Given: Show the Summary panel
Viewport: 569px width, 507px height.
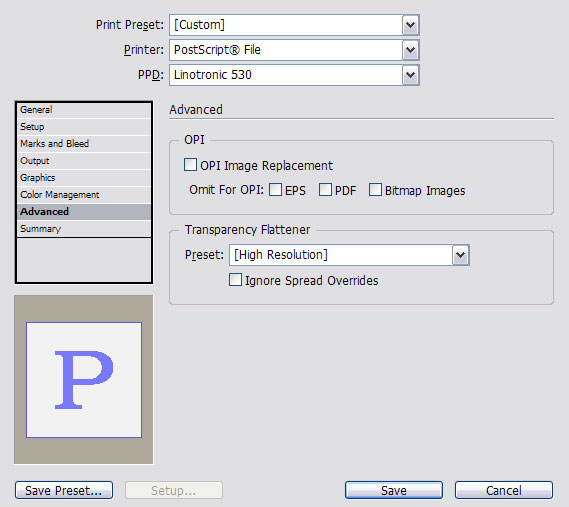Looking at the screenshot, I should click(84, 229).
